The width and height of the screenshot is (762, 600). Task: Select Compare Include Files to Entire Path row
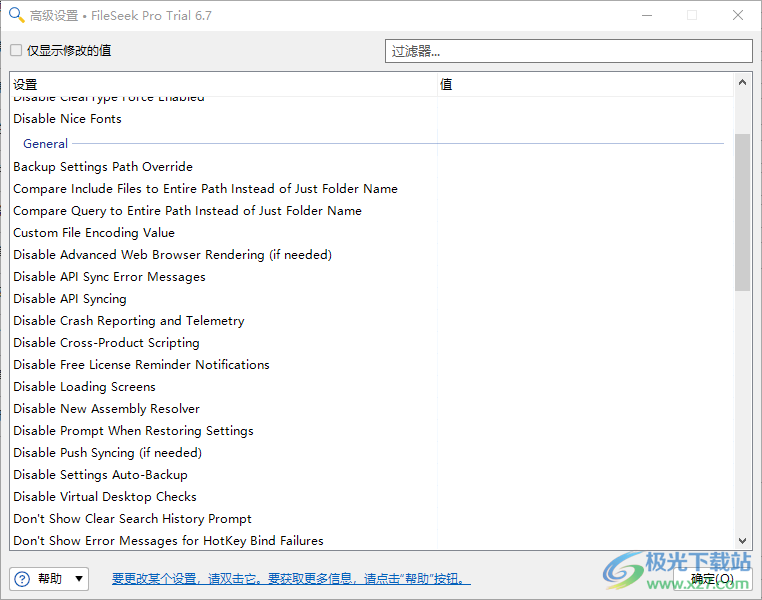coord(372,189)
